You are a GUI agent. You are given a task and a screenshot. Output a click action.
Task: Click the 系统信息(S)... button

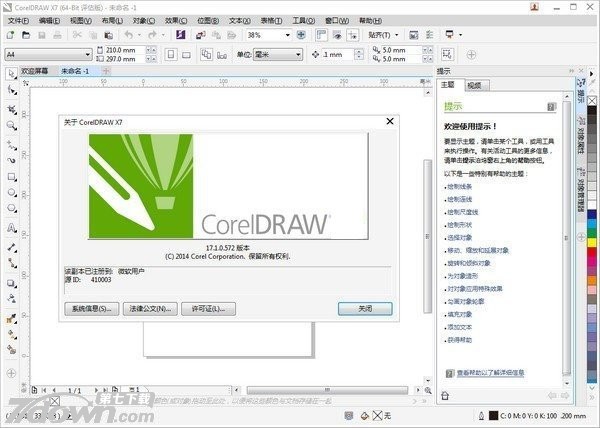coord(92,309)
